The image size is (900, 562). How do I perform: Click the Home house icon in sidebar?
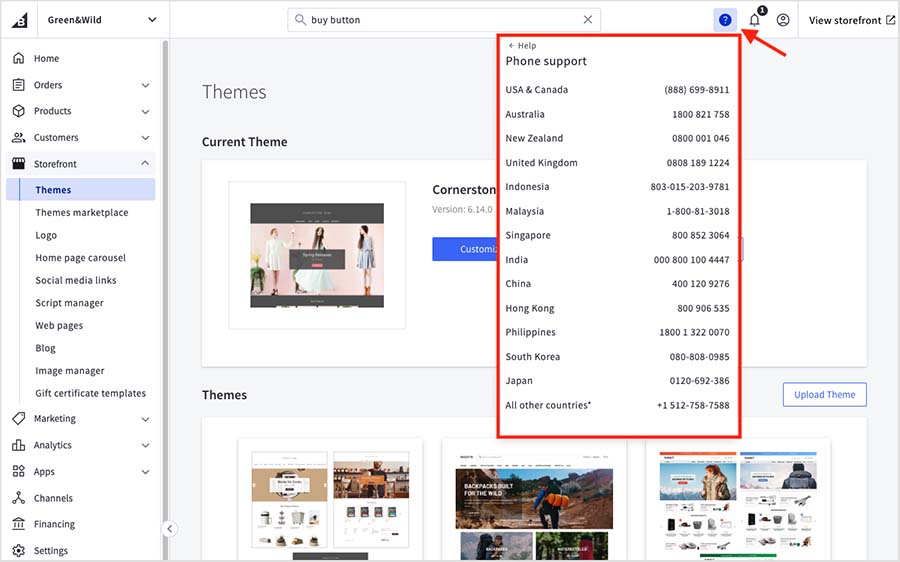point(19,58)
